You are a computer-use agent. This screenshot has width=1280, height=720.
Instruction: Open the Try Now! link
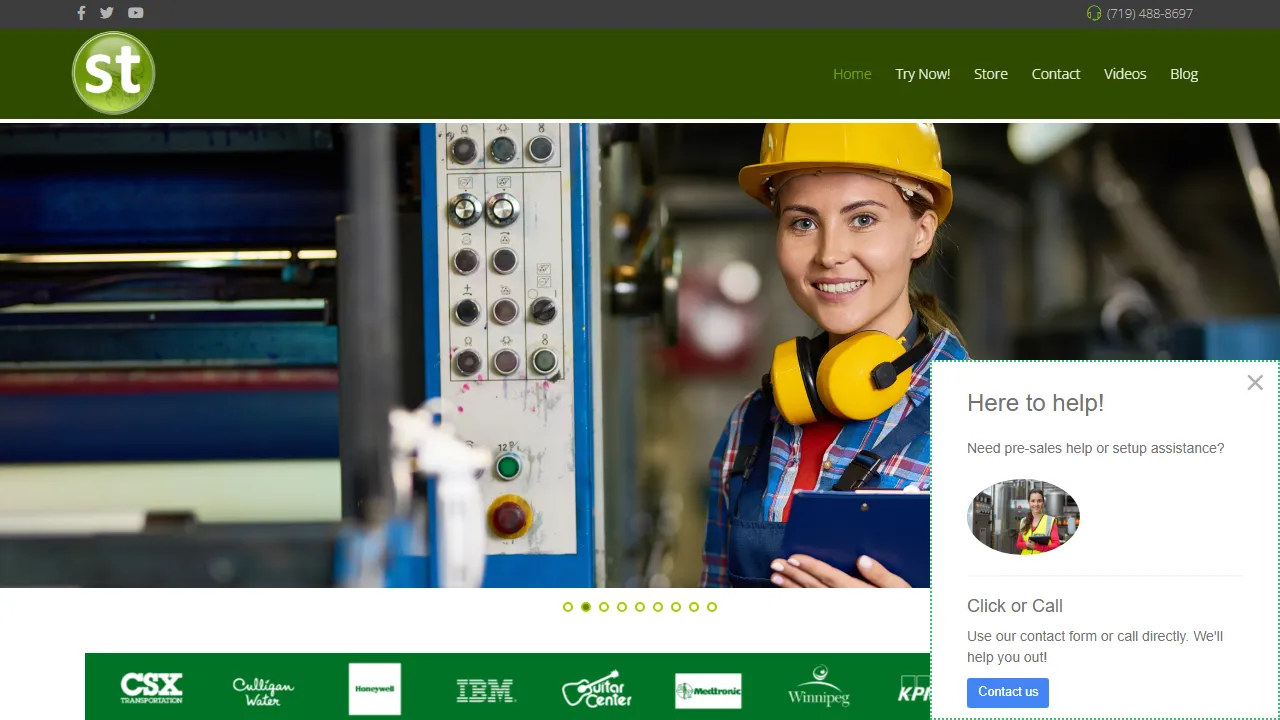point(923,73)
